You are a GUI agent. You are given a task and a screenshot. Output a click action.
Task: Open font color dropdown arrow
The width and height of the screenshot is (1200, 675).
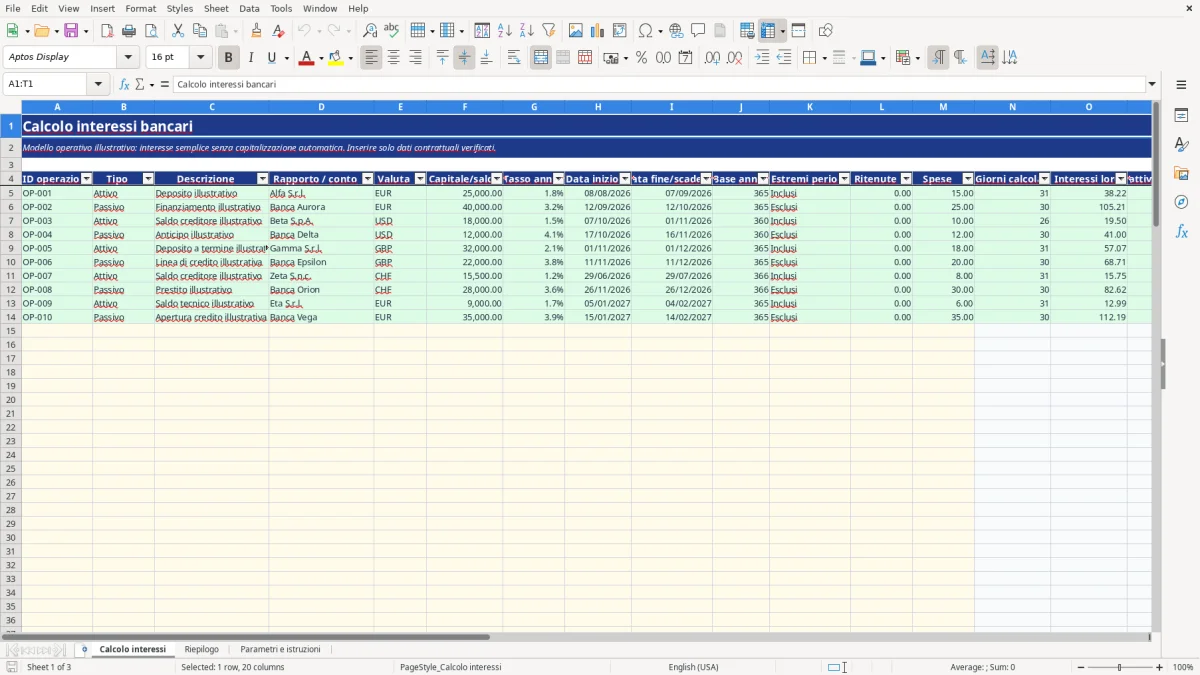(x=320, y=58)
